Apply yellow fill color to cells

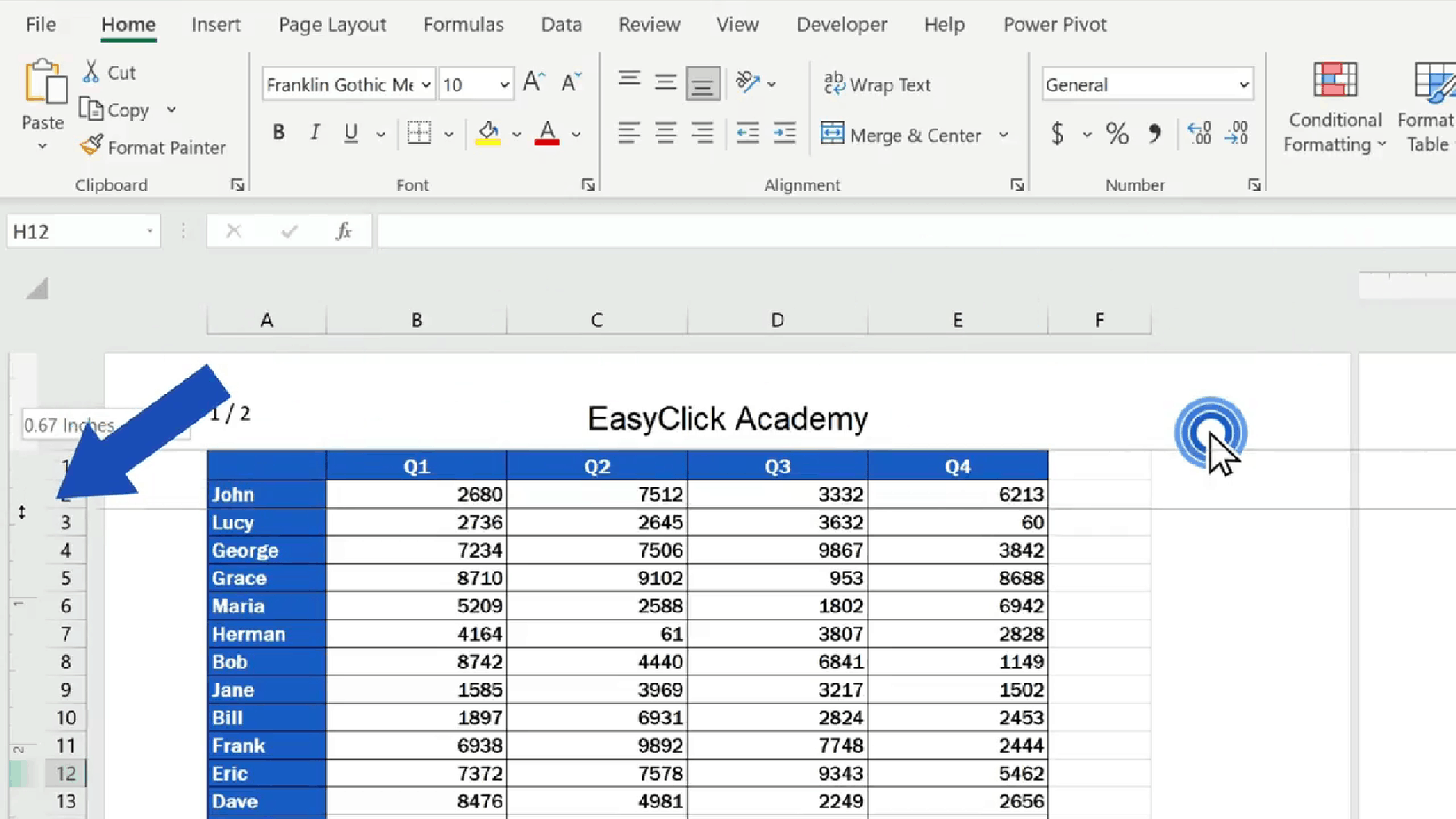(x=487, y=133)
